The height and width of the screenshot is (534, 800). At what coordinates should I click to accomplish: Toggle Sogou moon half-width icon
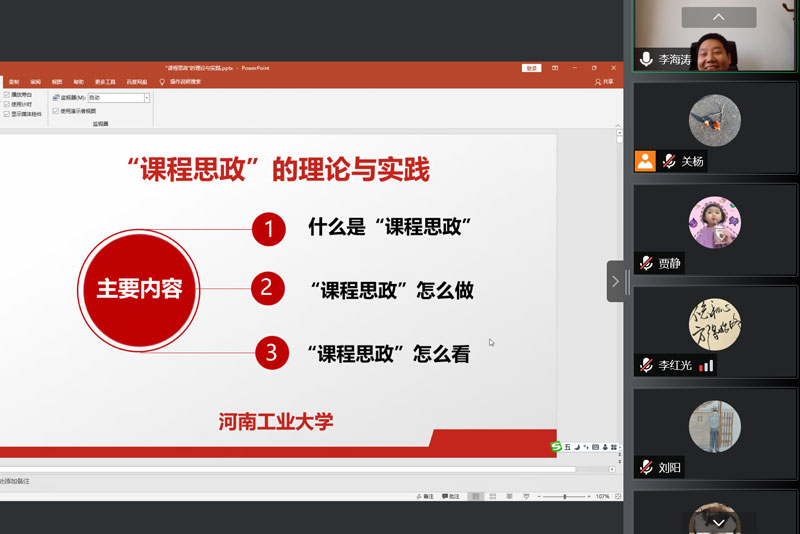point(577,447)
